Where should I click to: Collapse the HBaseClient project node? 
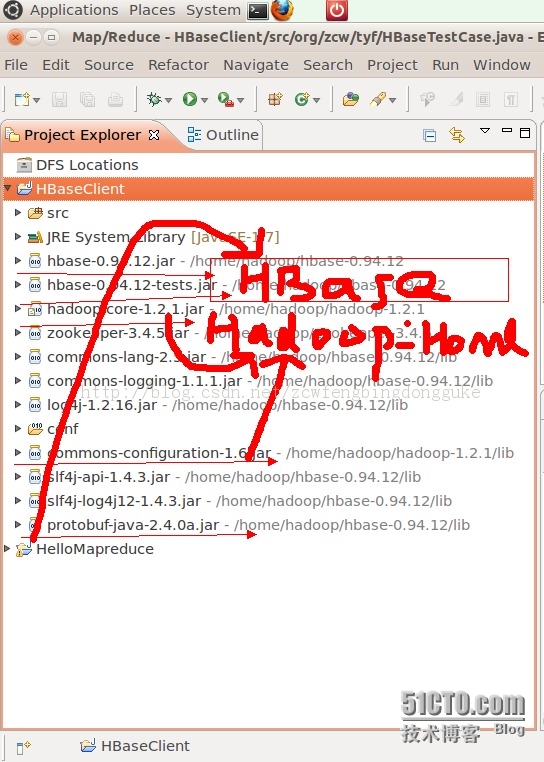point(7,188)
